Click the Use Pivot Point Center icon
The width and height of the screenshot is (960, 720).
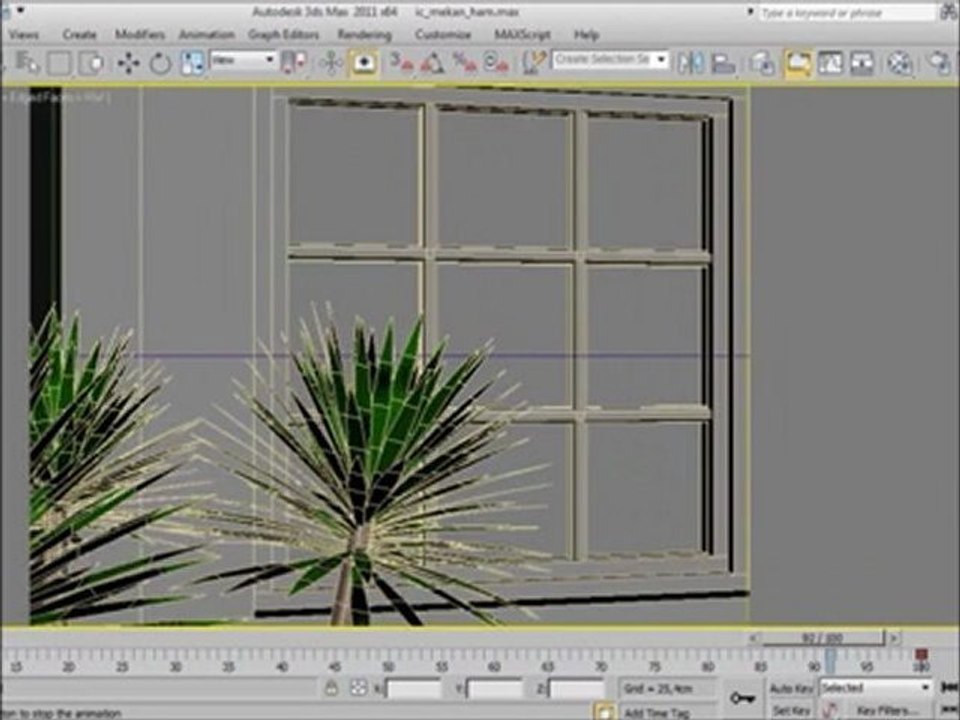point(293,63)
